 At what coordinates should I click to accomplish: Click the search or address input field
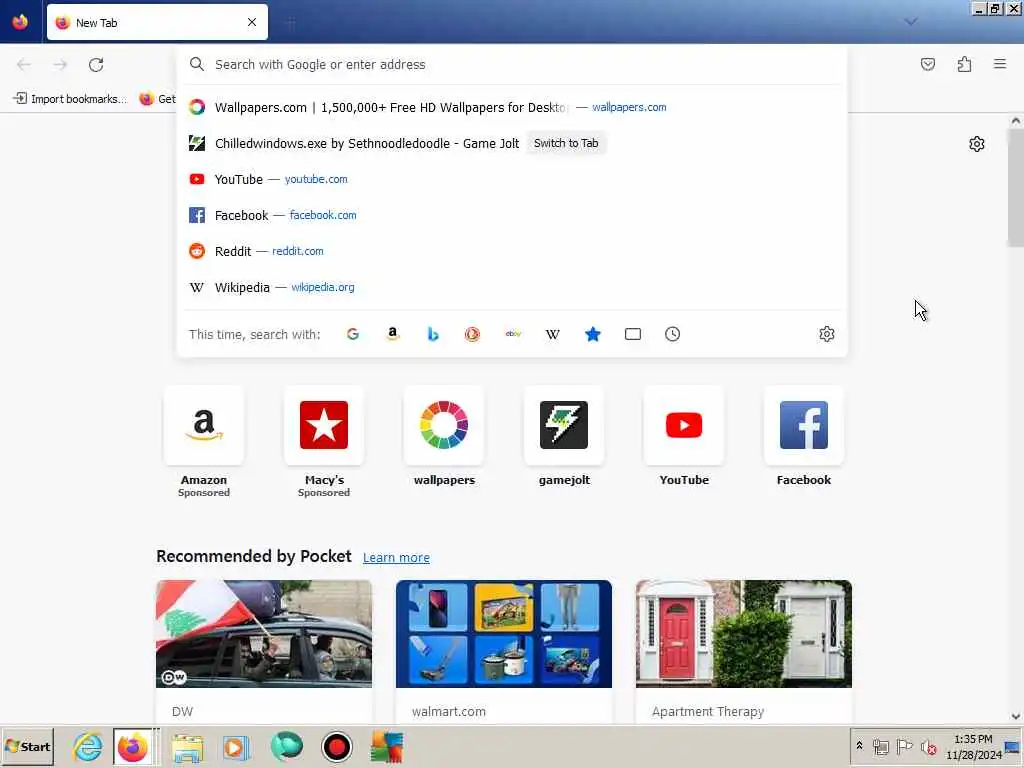tap(513, 65)
